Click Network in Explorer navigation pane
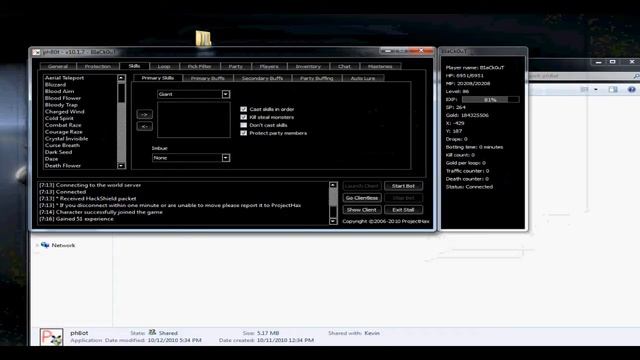This screenshot has width=640, height=360. coord(63,245)
